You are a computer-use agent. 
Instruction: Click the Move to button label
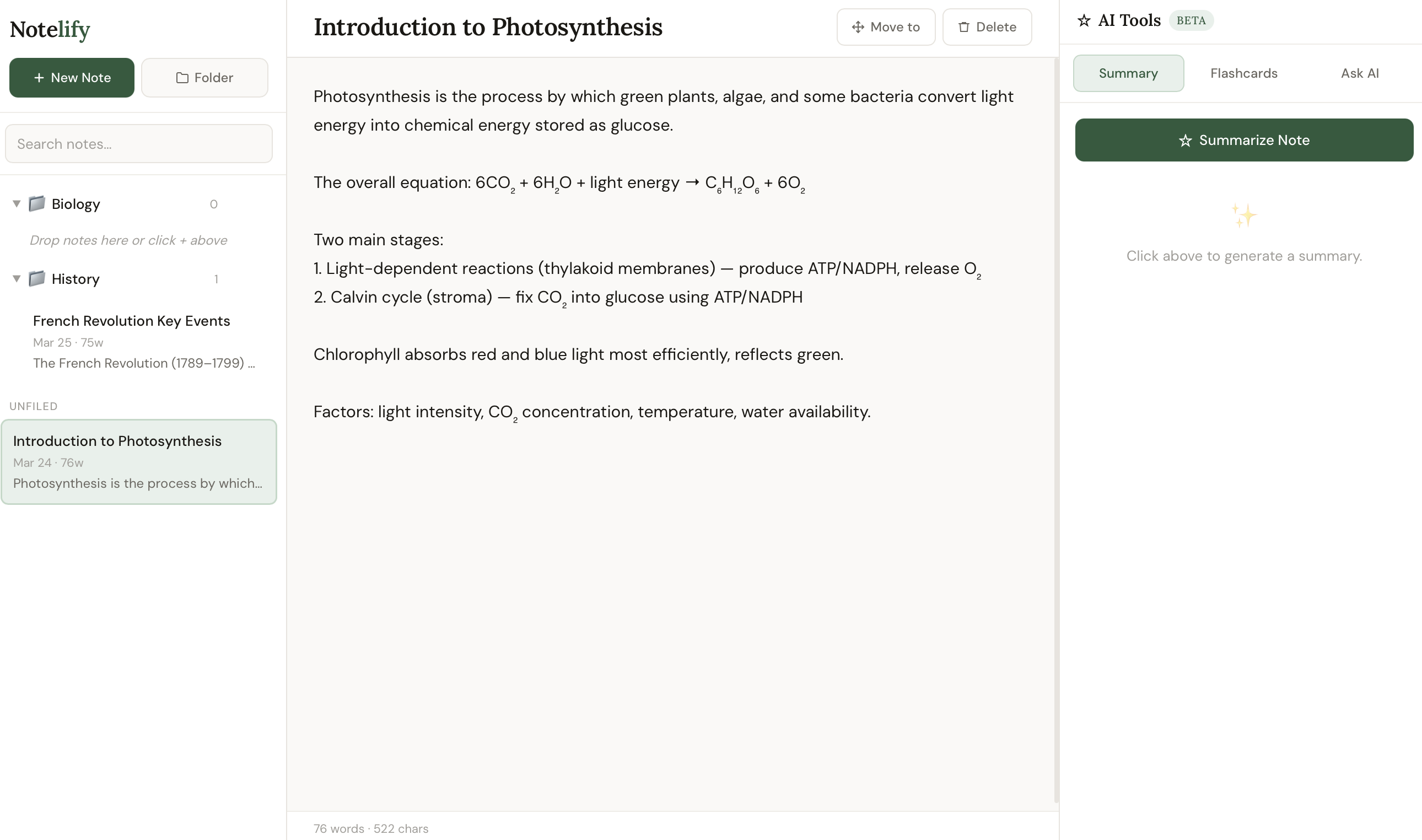click(x=895, y=27)
